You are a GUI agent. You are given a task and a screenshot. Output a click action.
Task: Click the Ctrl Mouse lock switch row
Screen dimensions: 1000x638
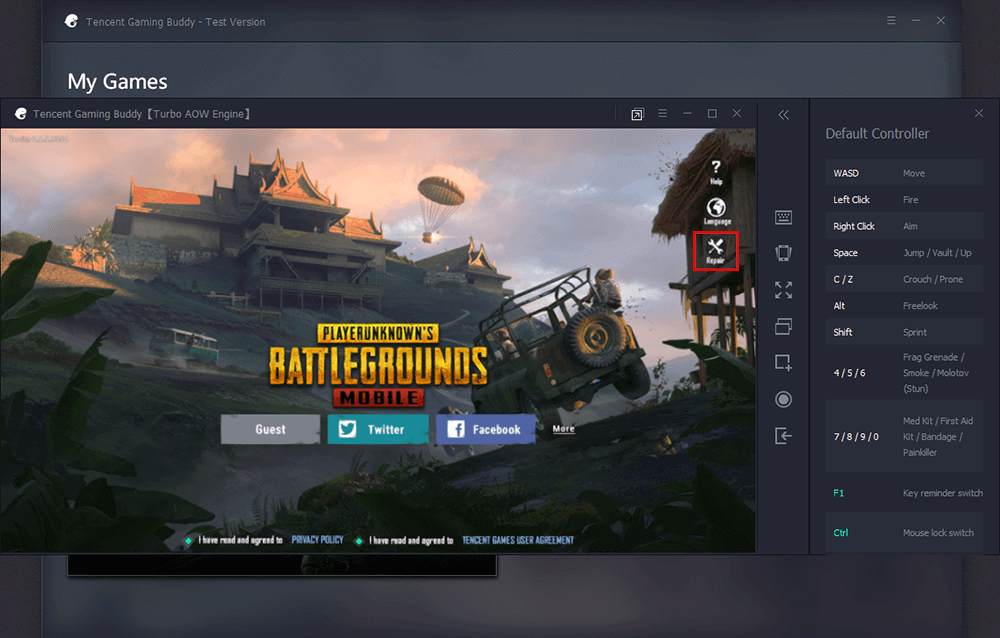904,533
